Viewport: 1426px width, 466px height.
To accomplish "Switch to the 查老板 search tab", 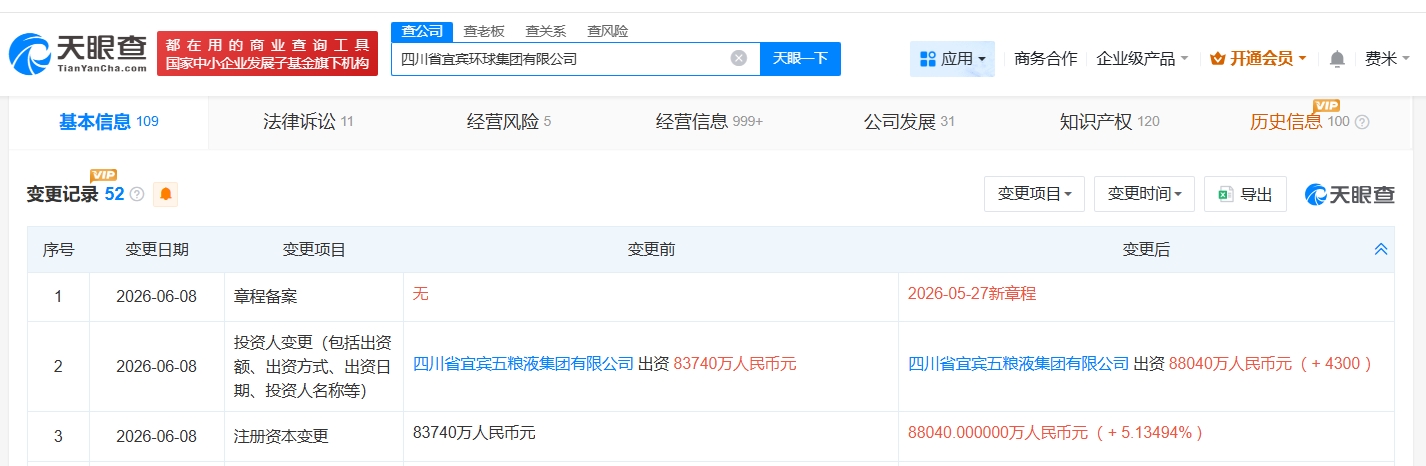I will [484, 31].
